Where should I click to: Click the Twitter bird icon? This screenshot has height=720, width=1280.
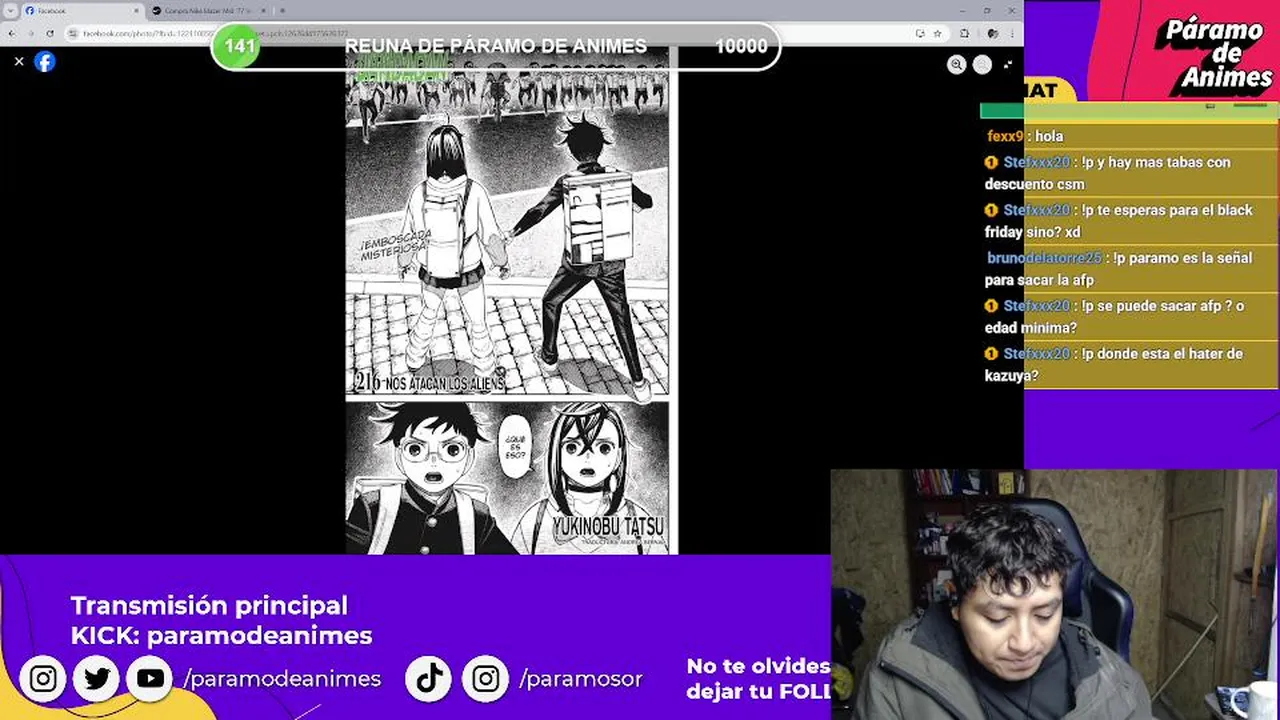pos(97,679)
